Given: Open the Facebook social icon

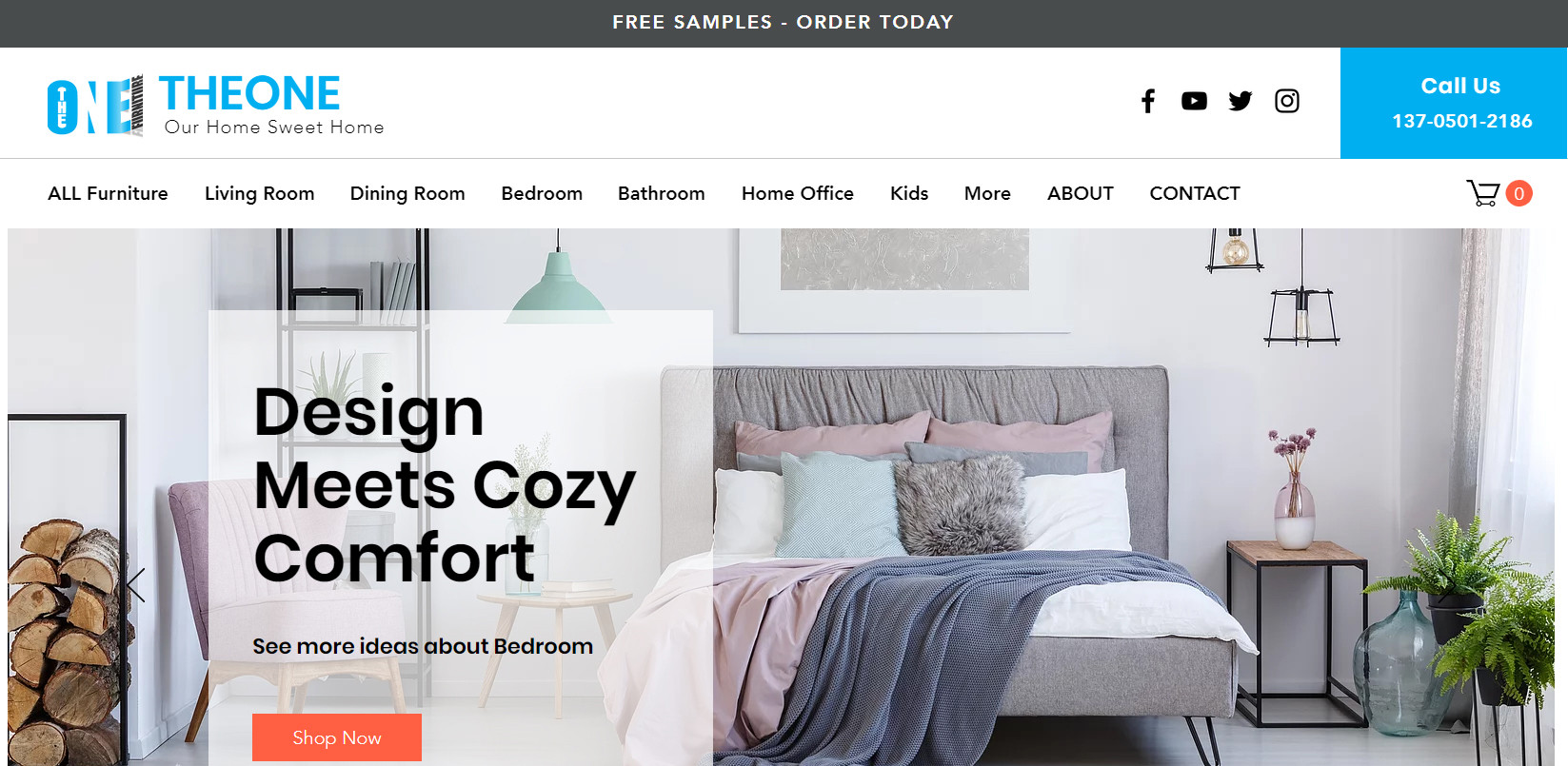Looking at the screenshot, I should pos(1148,101).
